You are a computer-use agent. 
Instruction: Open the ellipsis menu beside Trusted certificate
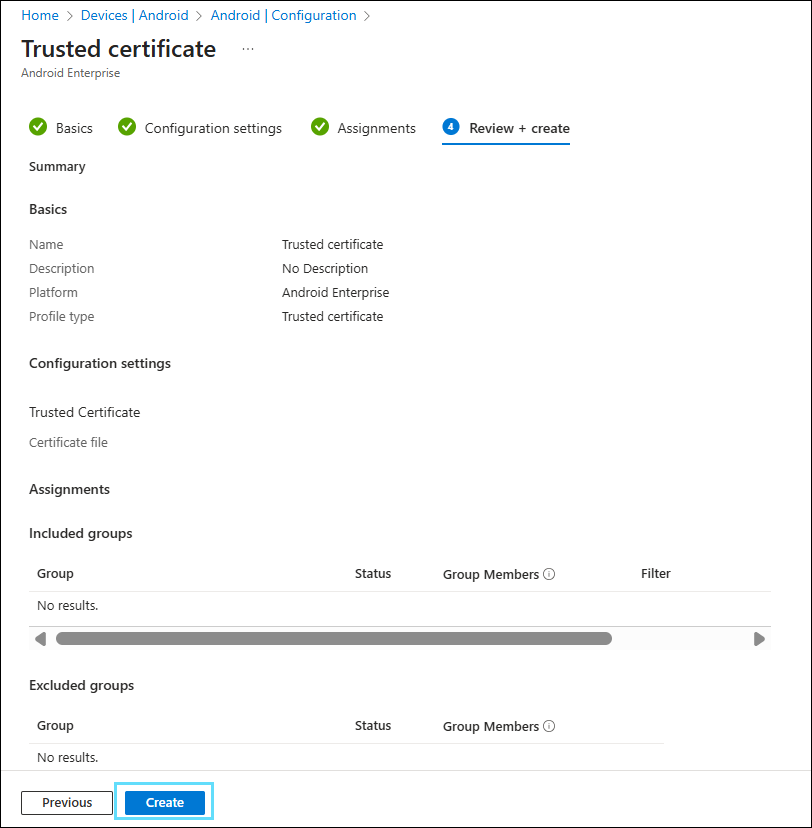248,49
